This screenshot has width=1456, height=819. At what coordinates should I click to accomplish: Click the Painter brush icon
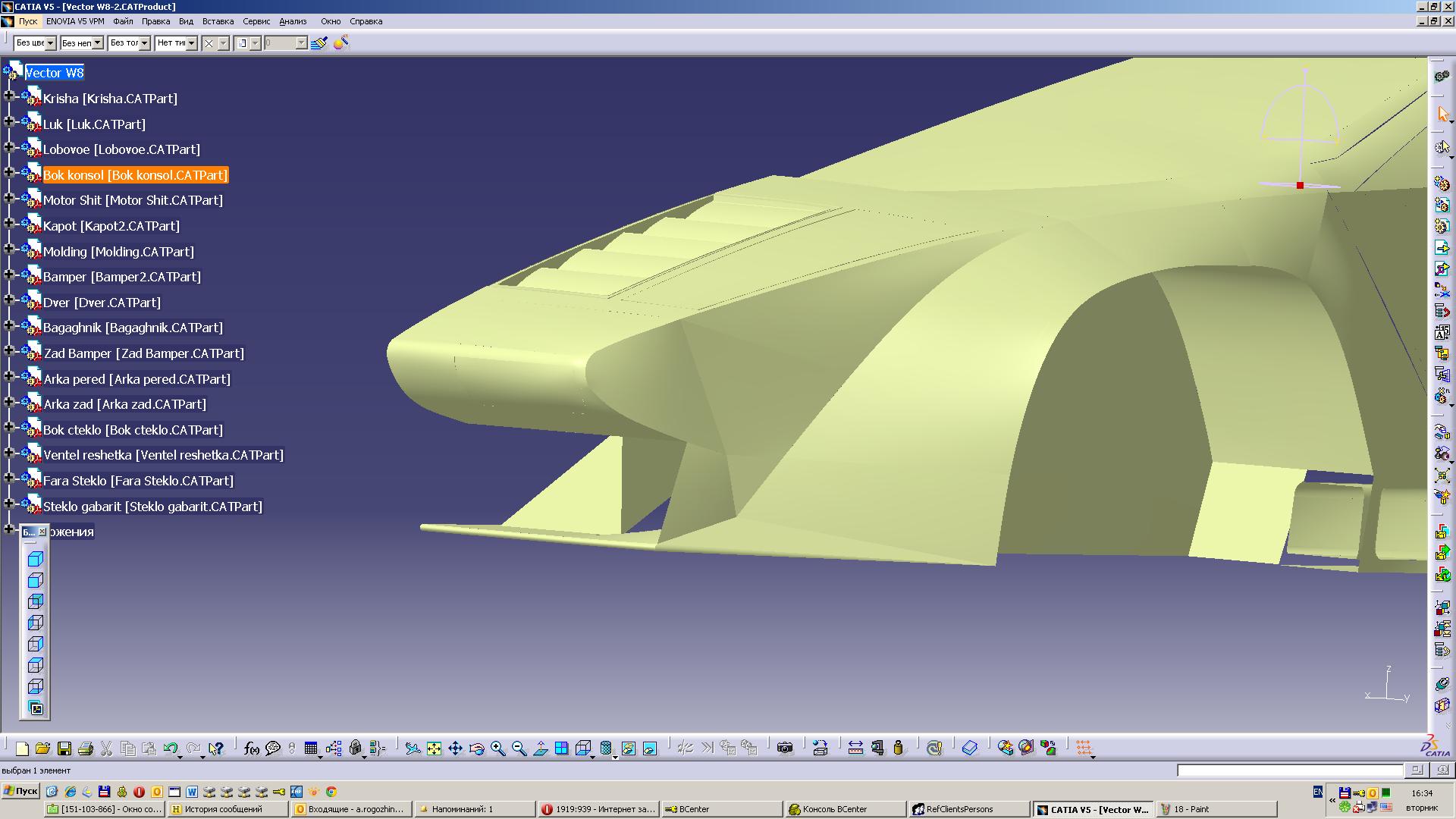point(319,43)
